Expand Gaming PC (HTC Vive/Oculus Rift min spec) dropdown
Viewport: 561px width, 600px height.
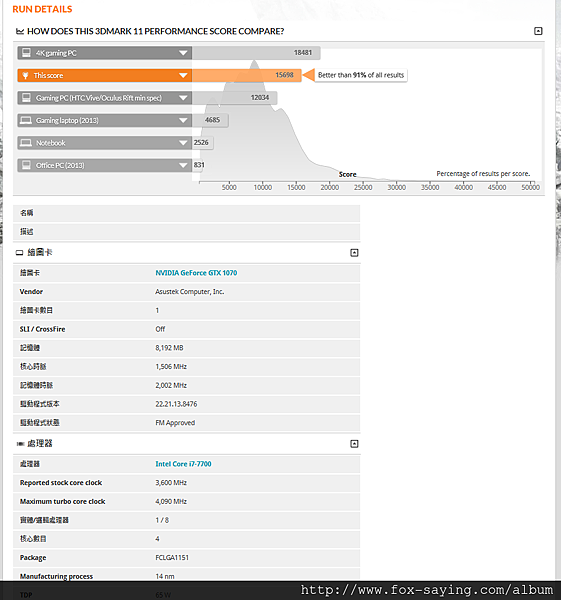click(183, 98)
